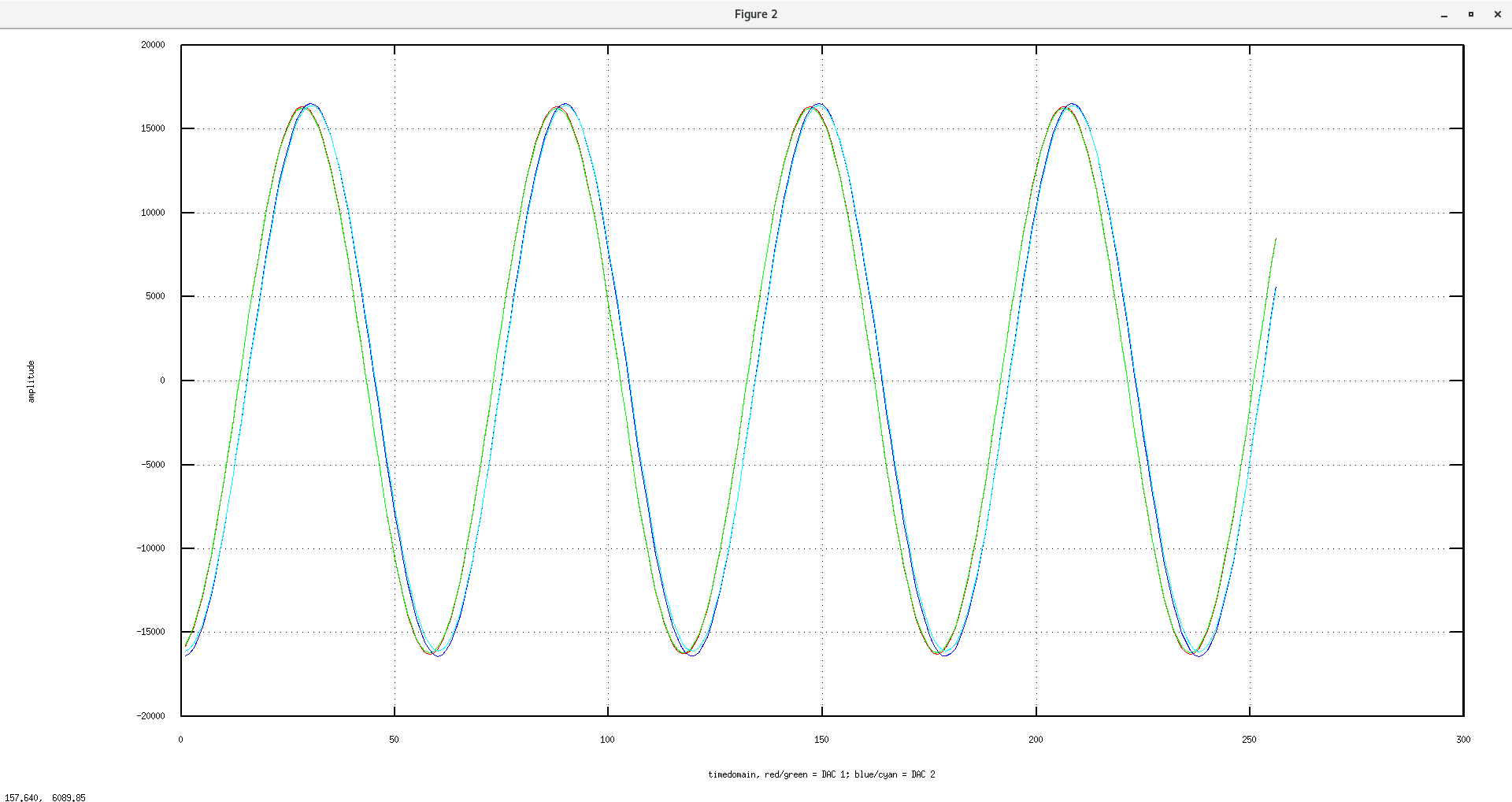Click the timedomain x-axis caption
Screen dimensions: 1512x802
coord(821,774)
